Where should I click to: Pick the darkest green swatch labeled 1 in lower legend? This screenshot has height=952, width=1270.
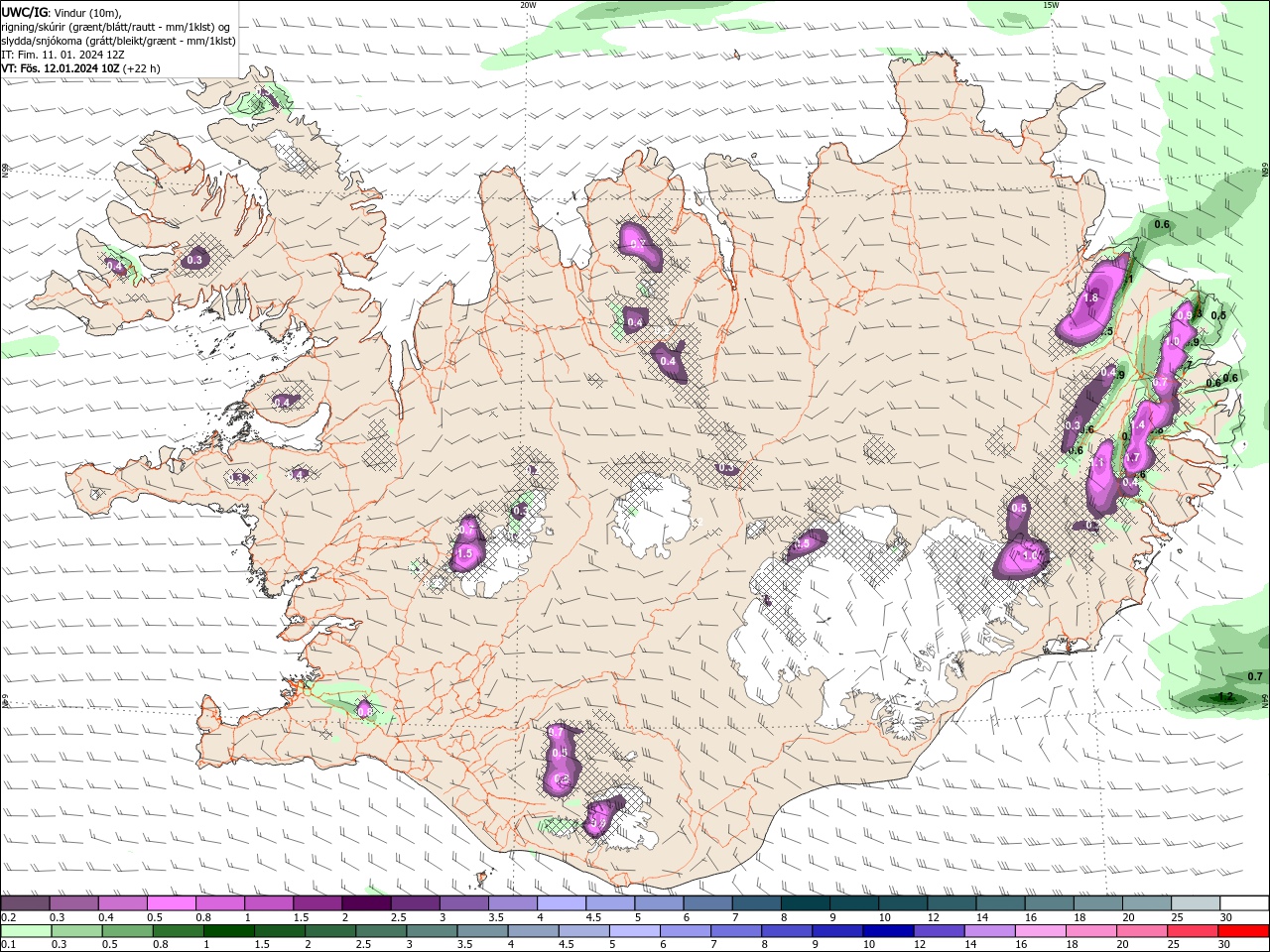pyautogui.click(x=229, y=931)
